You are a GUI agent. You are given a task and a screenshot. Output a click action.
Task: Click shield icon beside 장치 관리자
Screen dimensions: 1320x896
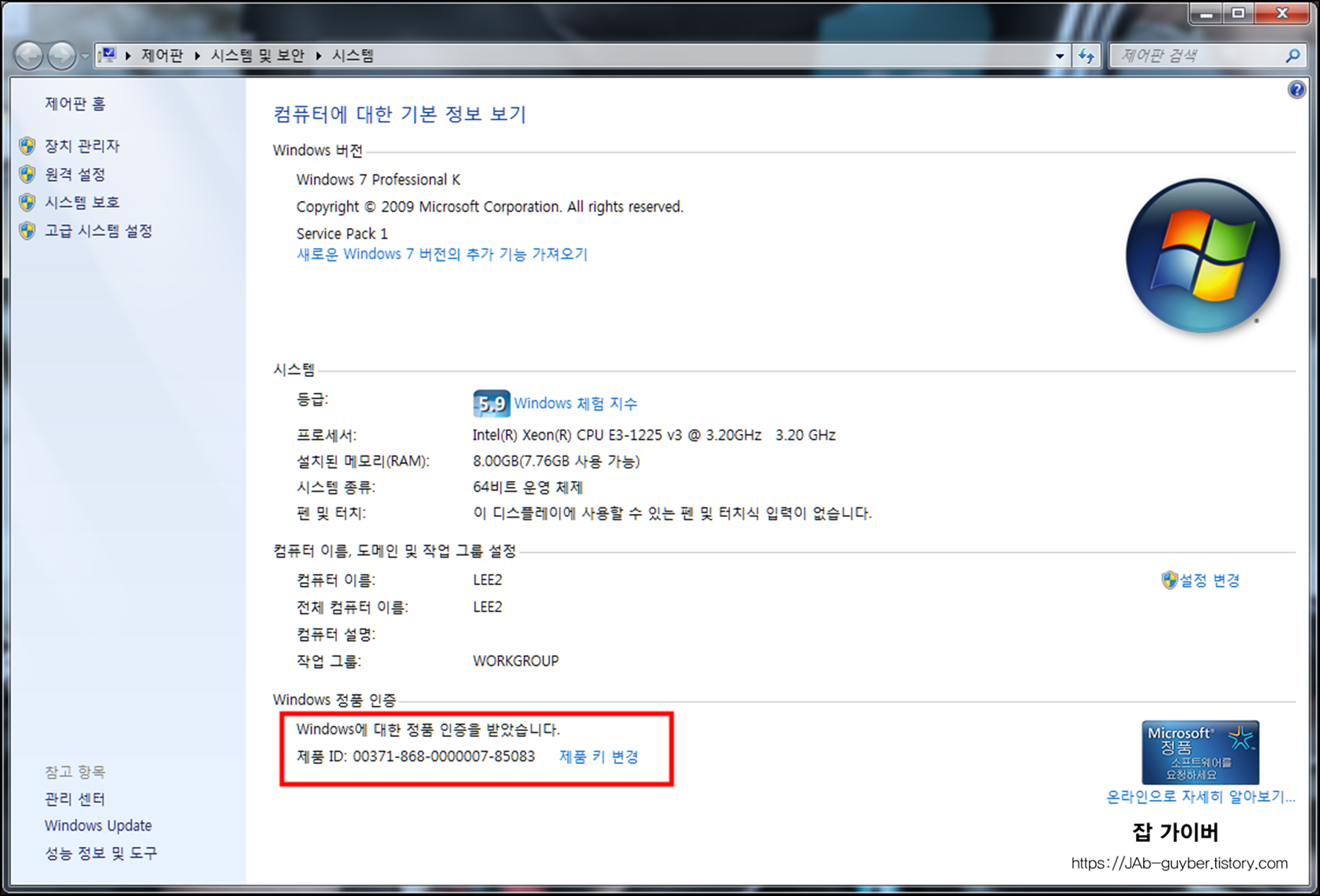click(x=28, y=146)
